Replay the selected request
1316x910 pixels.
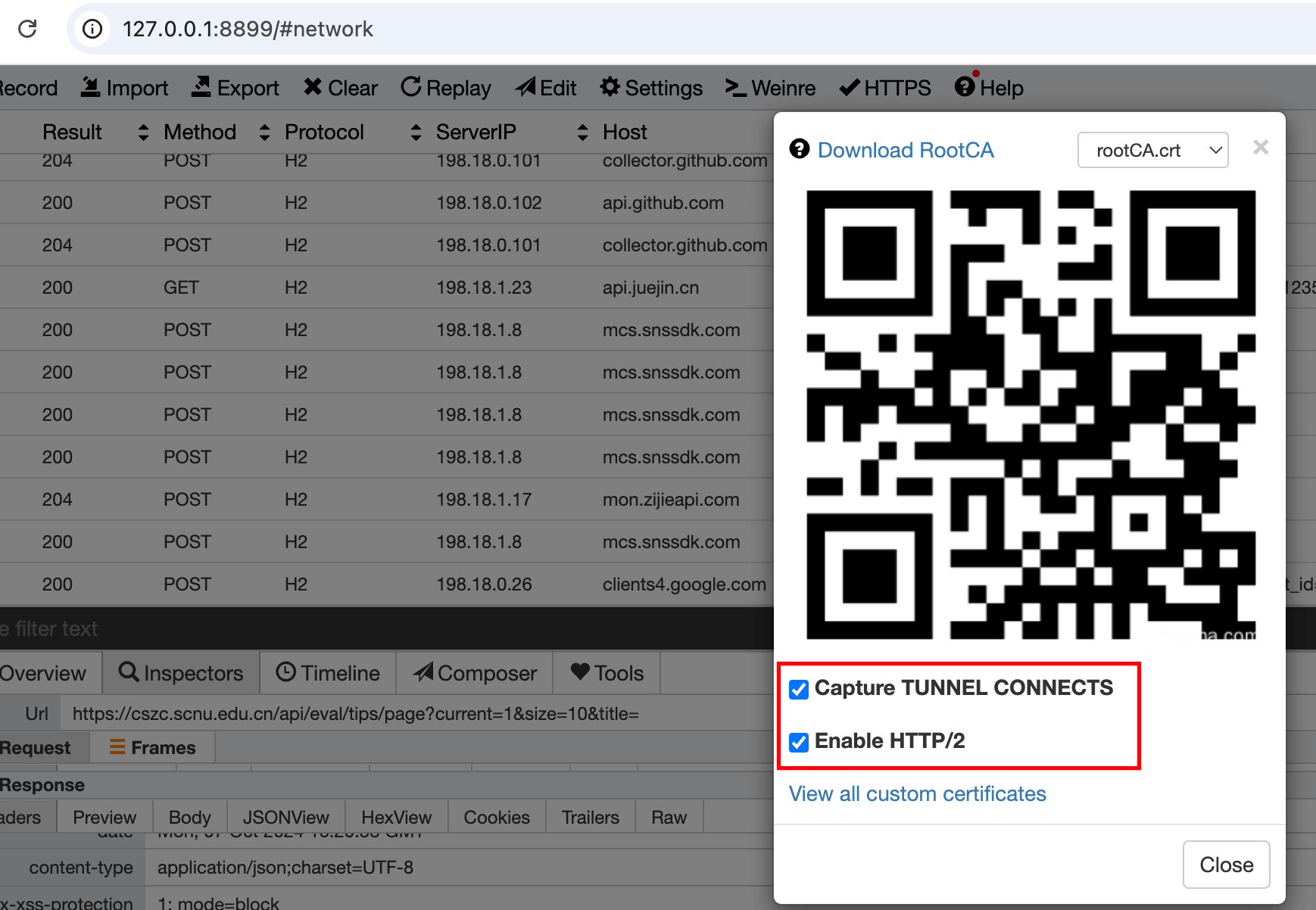click(445, 88)
